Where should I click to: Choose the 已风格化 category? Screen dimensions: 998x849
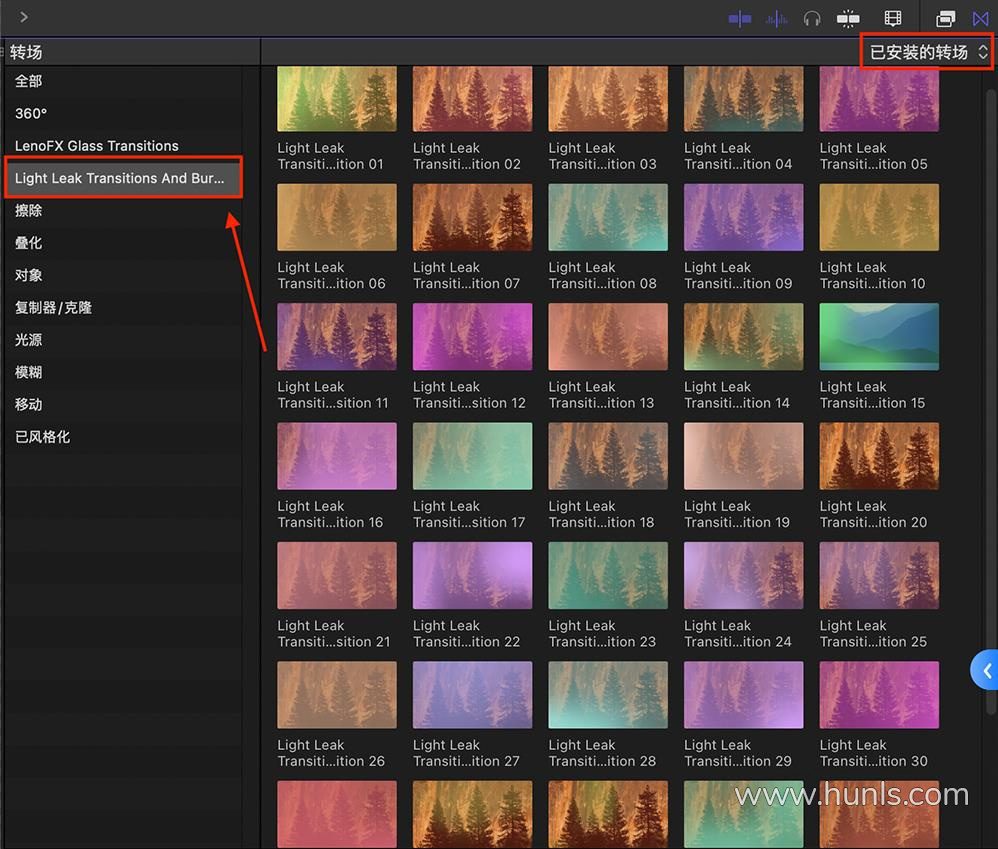42,437
